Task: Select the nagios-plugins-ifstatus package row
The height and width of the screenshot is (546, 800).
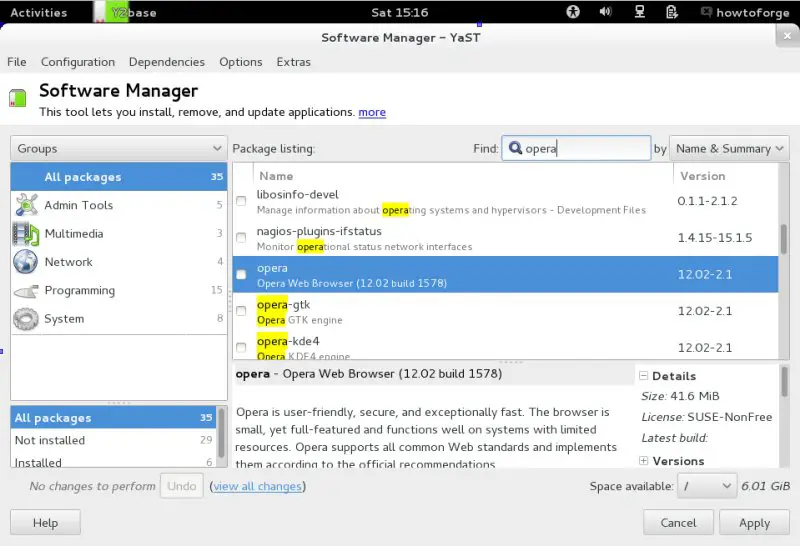Action: pyautogui.click(x=506, y=238)
